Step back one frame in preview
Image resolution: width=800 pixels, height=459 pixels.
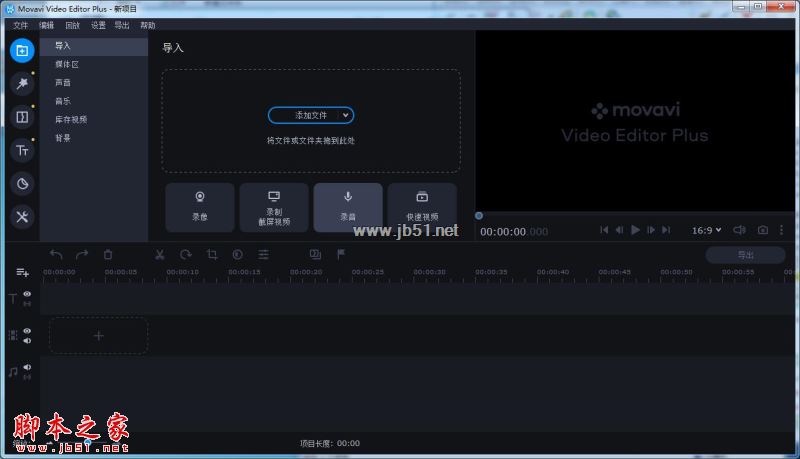coord(619,230)
